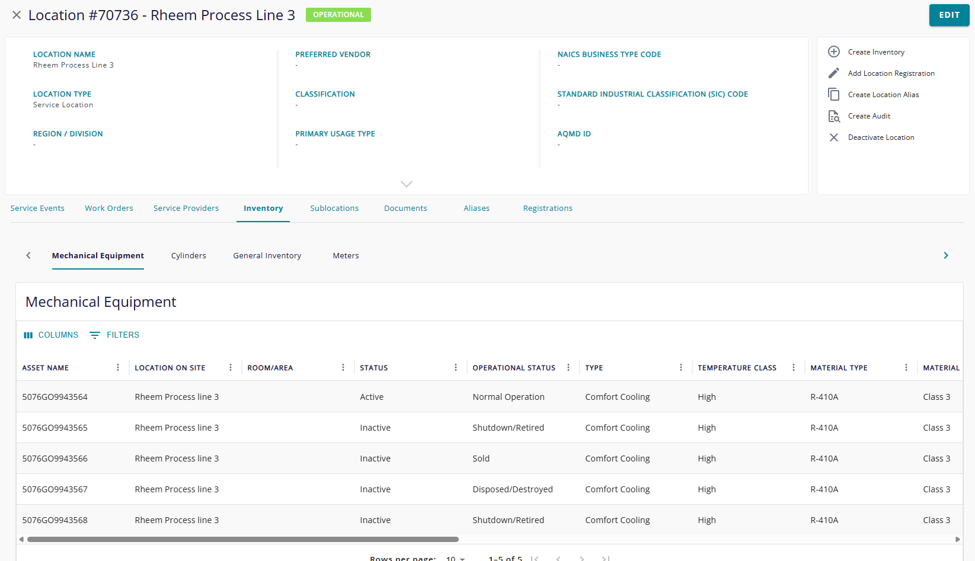Screen dimensions: 975x561
Task: Choose the Create Location Alias action
Action: [883, 95]
